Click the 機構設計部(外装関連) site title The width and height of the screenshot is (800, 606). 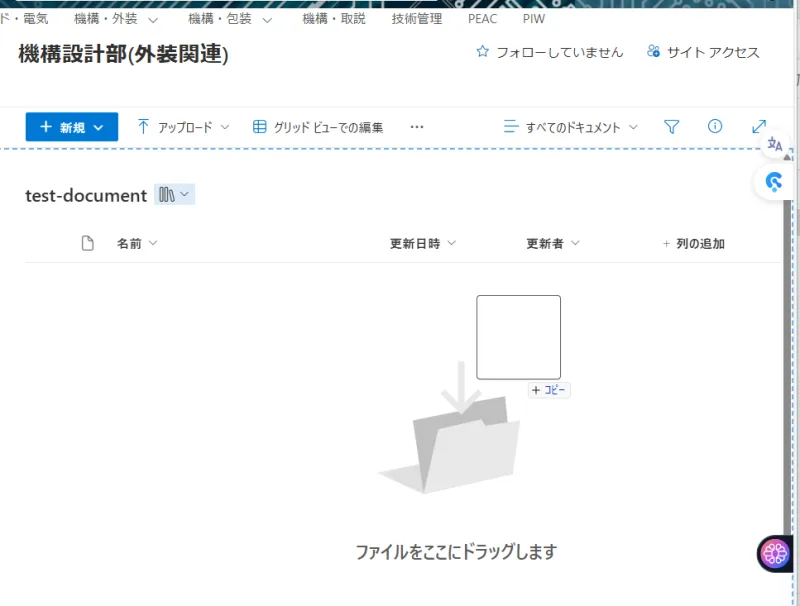tap(123, 54)
